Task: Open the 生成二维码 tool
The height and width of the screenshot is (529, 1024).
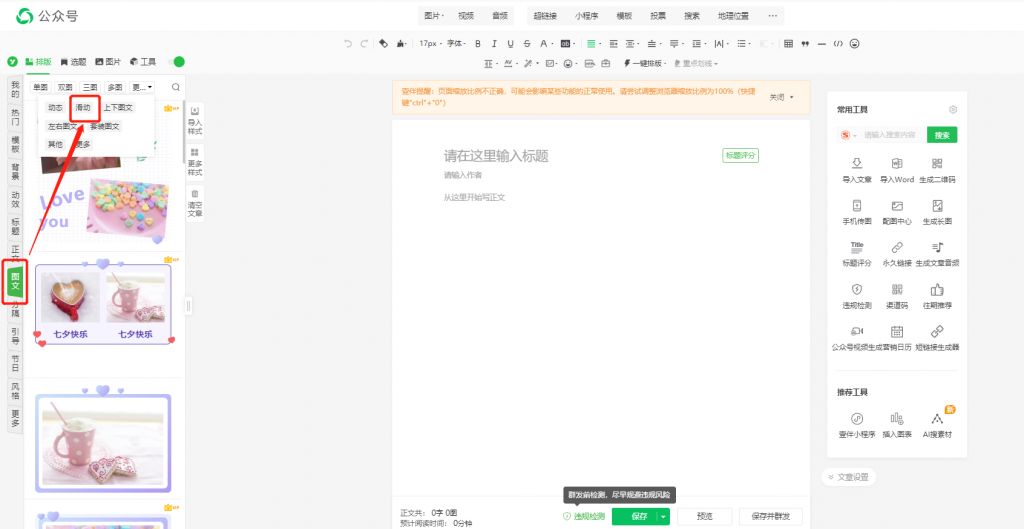Action: pyautogui.click(x=937, y=170)
